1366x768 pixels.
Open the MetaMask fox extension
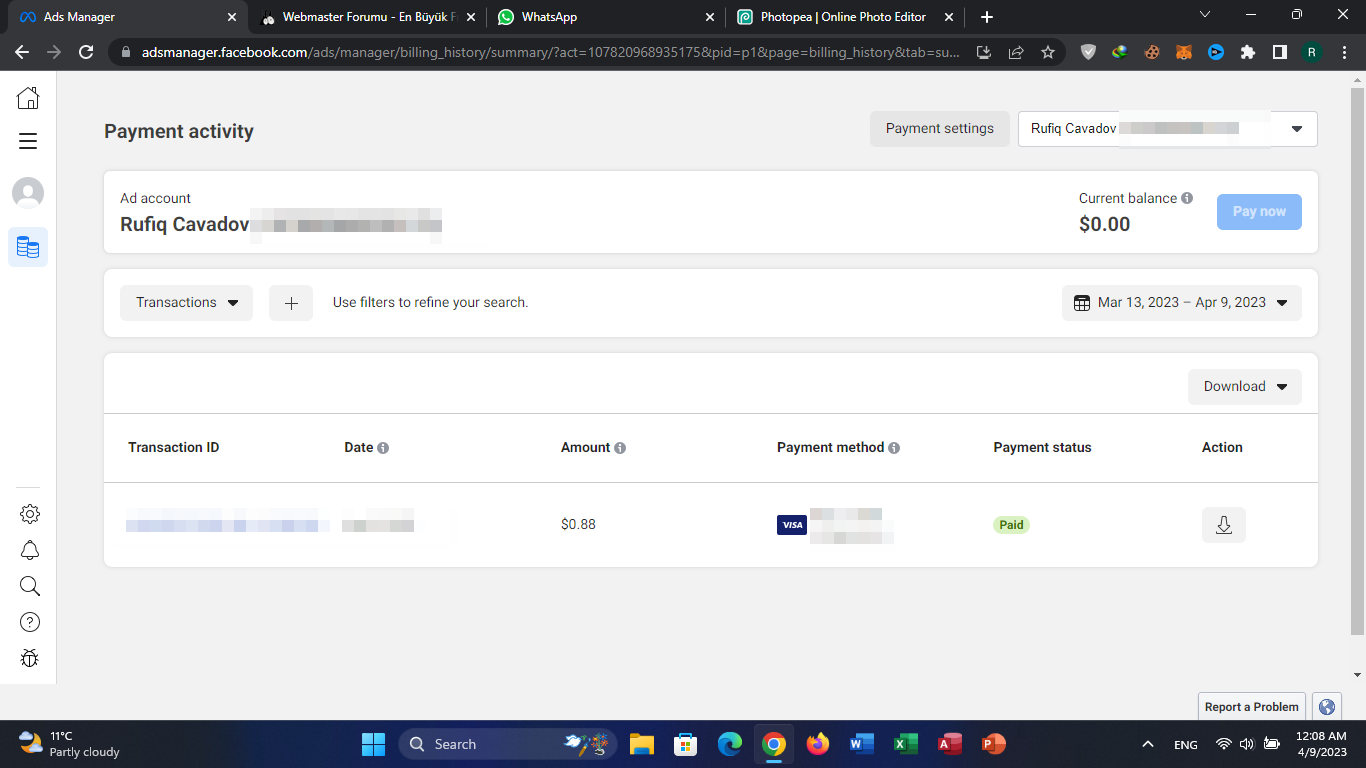coord(1184,52)
